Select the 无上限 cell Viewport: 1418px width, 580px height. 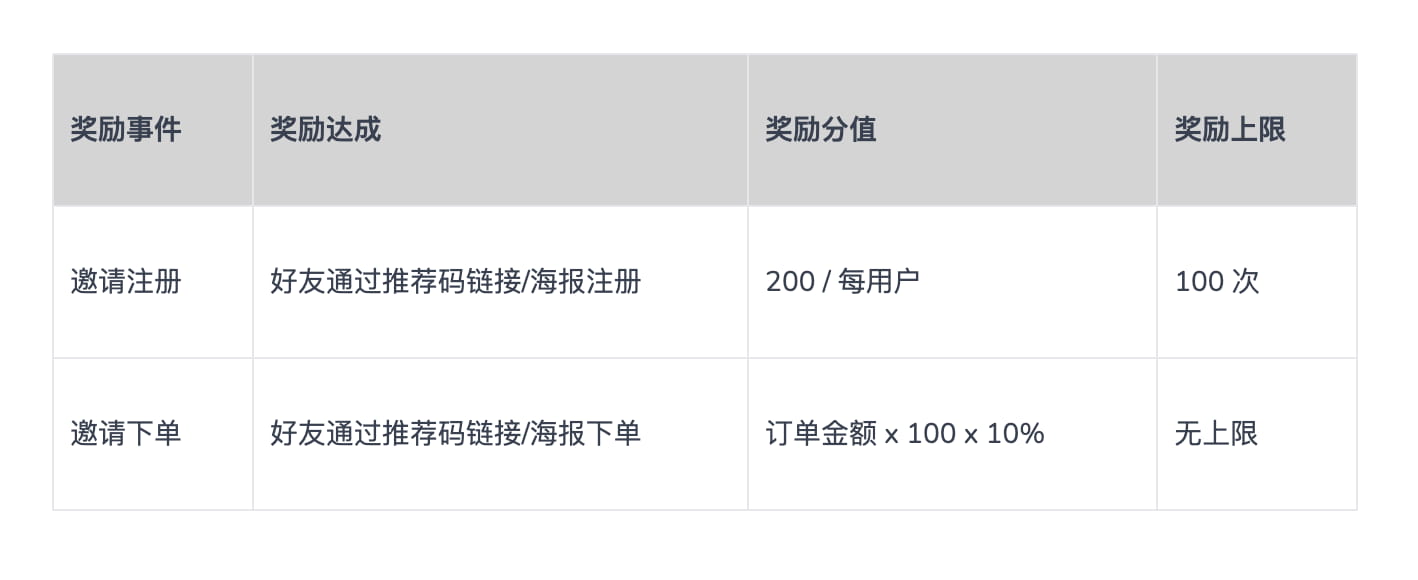(x=1257, y=434)
